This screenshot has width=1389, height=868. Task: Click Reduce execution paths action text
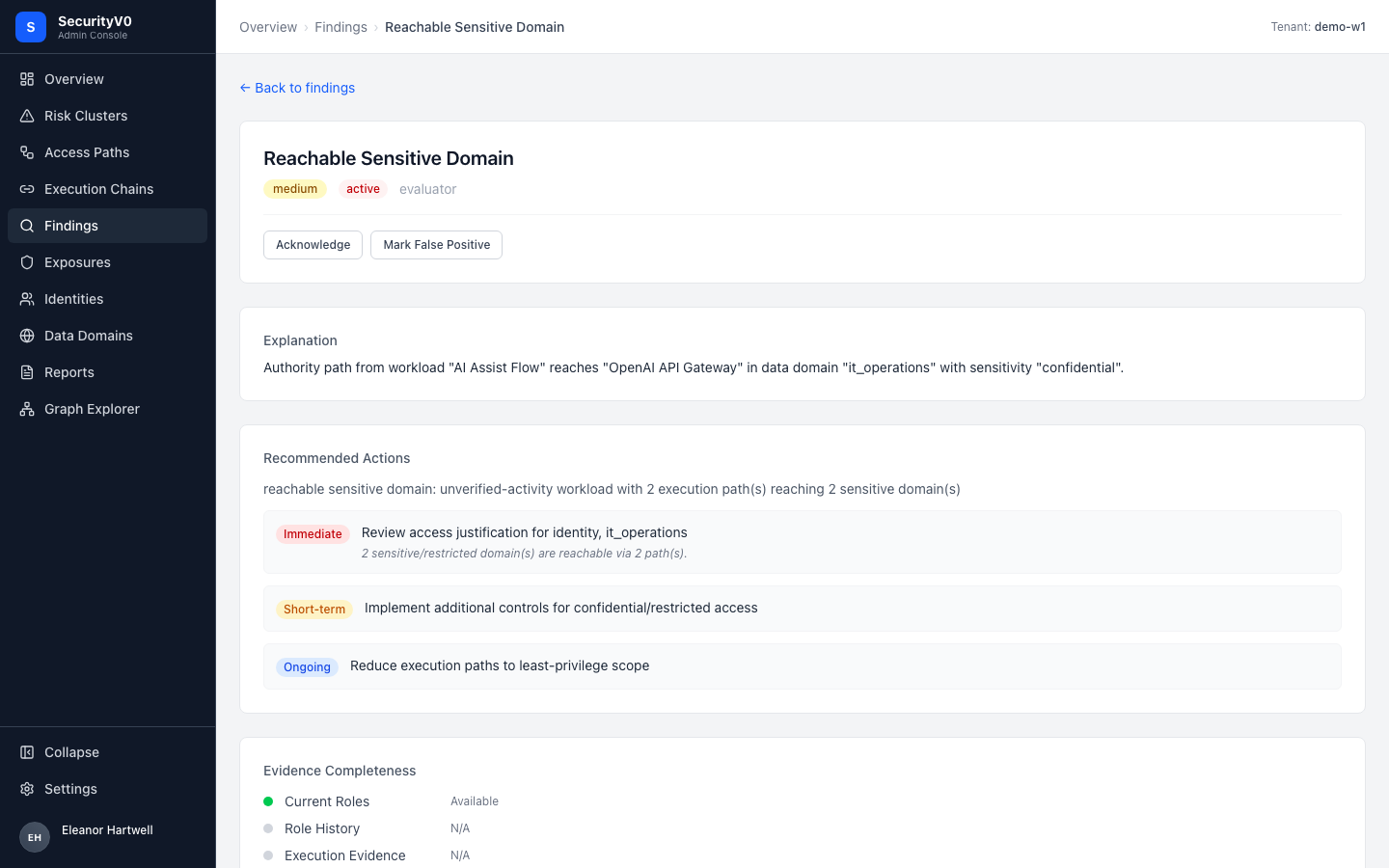tap(500, 665)
